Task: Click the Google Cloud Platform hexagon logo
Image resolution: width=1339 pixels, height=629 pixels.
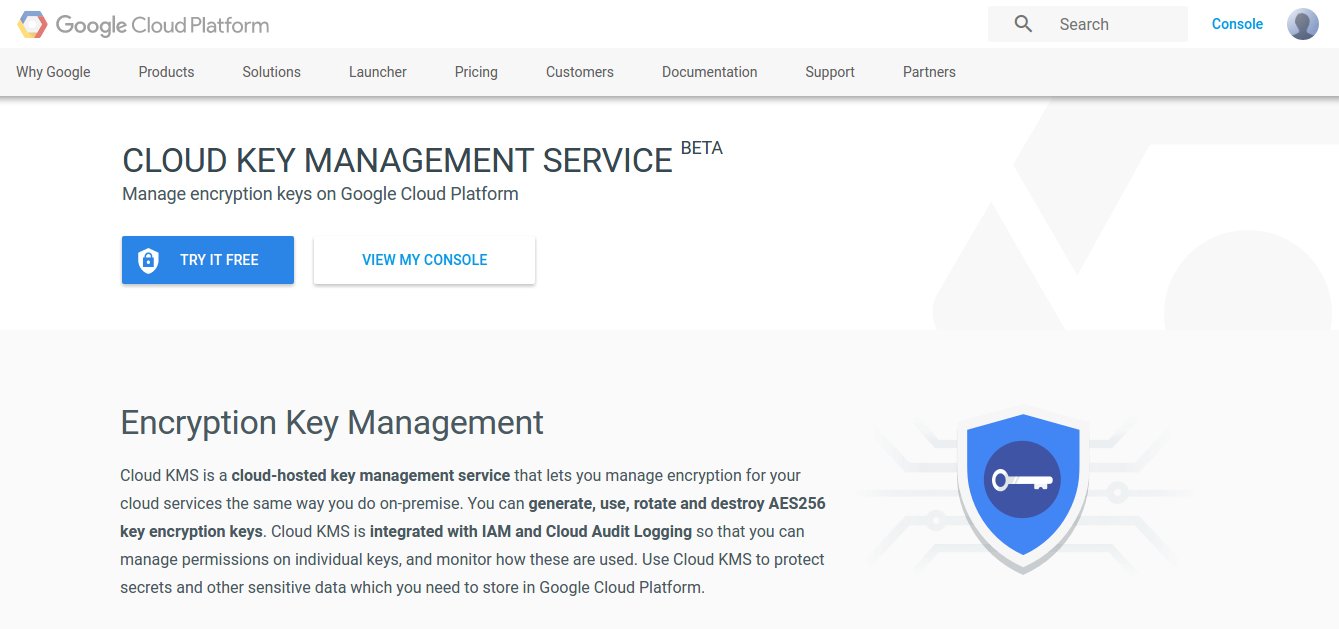Action: click(x=32, y=25)
